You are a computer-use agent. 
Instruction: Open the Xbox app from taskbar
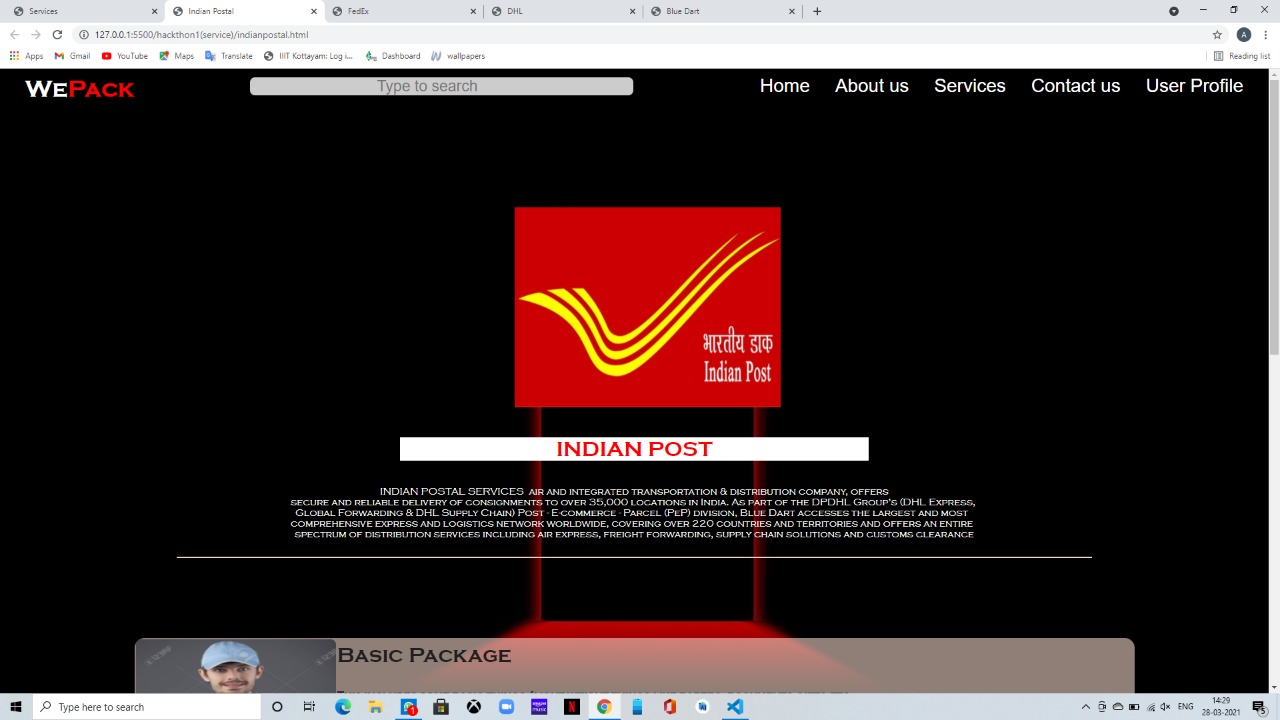[x=474, y=707]
